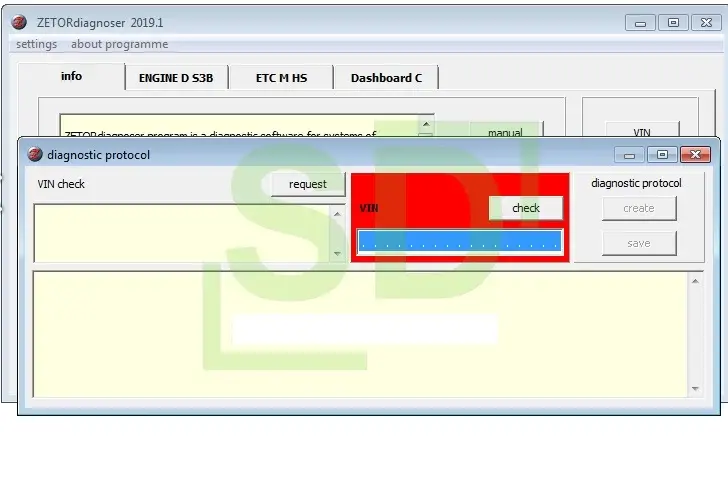Click up arrow of VIN check box scrollbar
728x500 pixels.
pyautogui.click(x=338, y=214)
